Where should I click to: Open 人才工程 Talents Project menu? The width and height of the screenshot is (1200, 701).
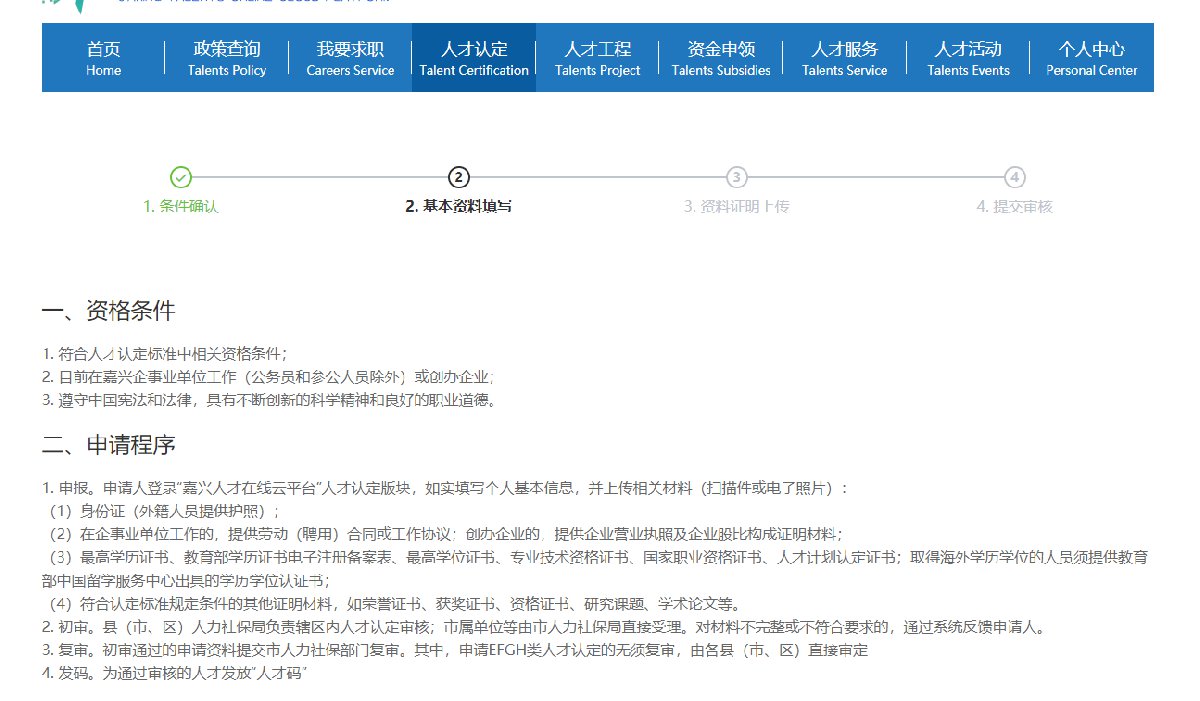tap(597, 58)
